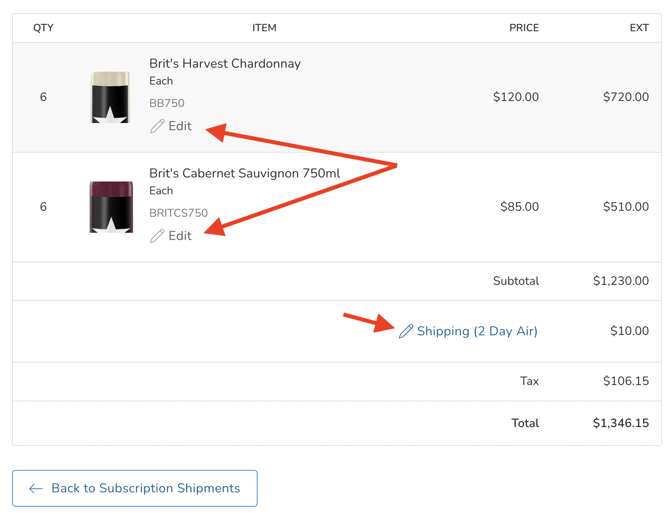Go back to Subscription Shipments
Viewport: 670px width, 516px height.
tap(135, 489)
